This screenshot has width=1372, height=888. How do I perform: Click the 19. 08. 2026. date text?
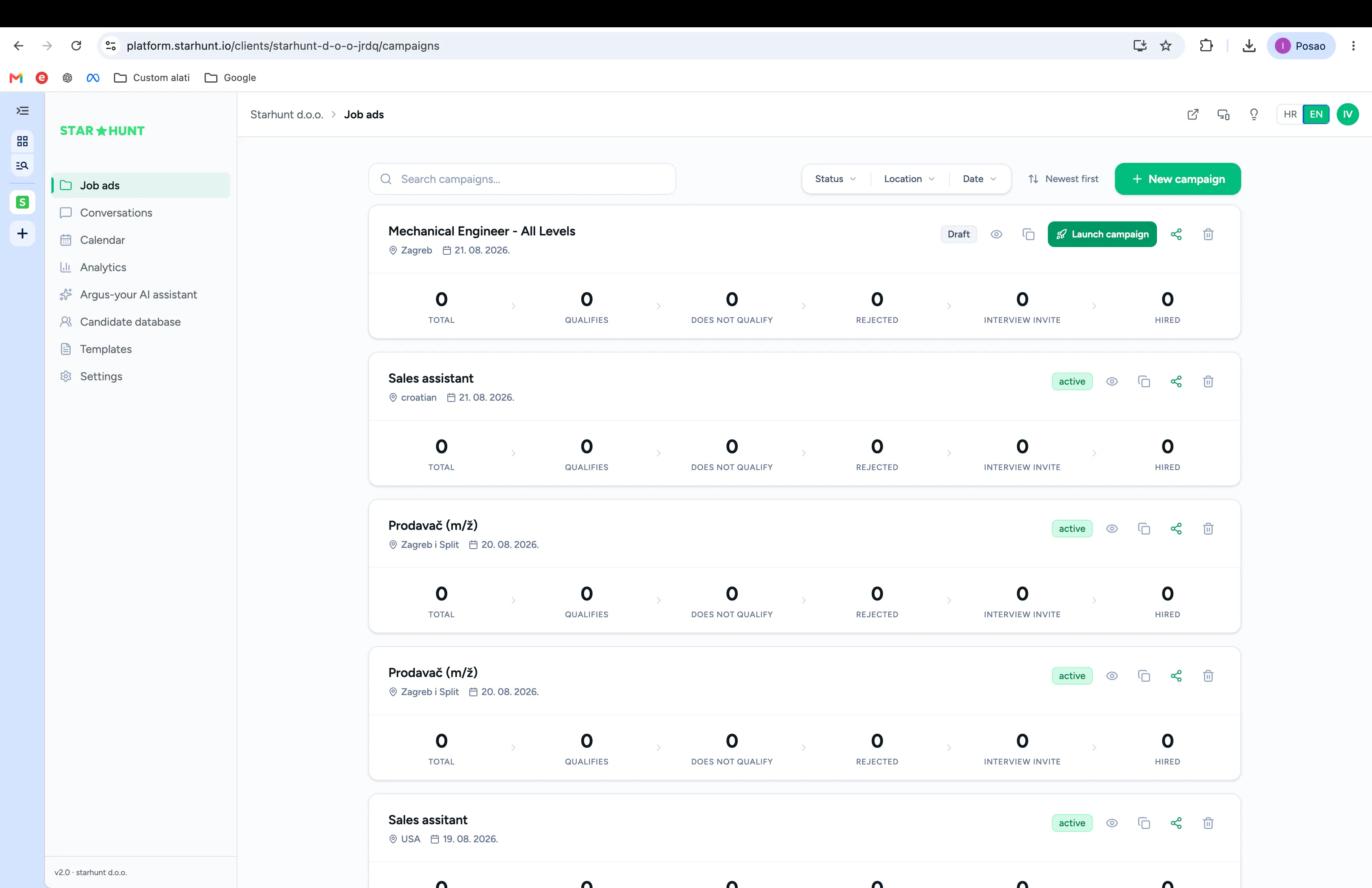click(470, 839)
